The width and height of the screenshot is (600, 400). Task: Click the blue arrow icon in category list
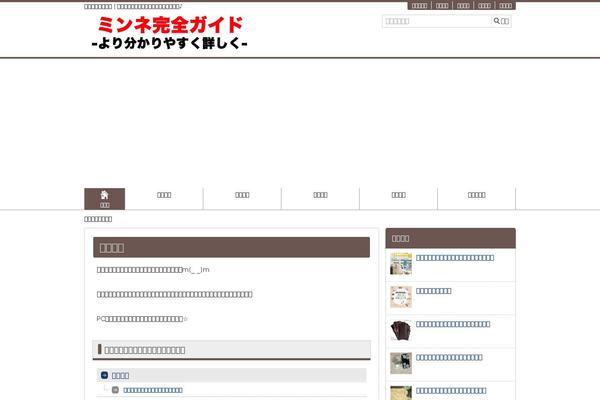click(x=104, y=375)
